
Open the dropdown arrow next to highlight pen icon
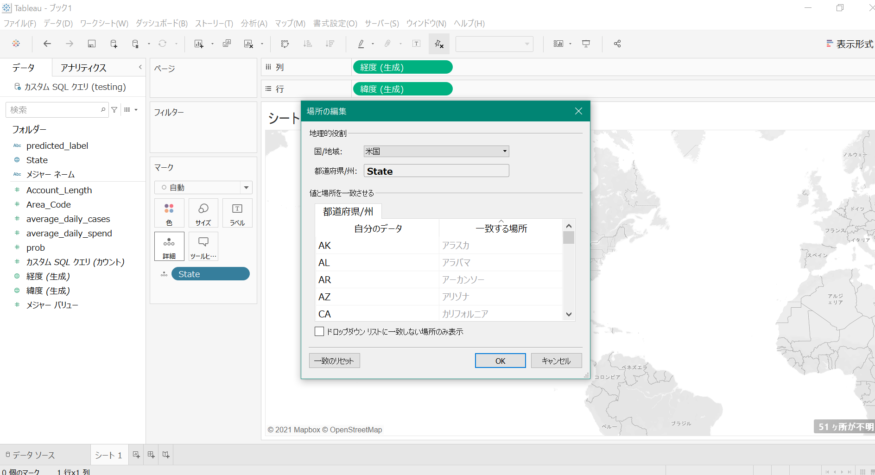[x=373, y=44]
